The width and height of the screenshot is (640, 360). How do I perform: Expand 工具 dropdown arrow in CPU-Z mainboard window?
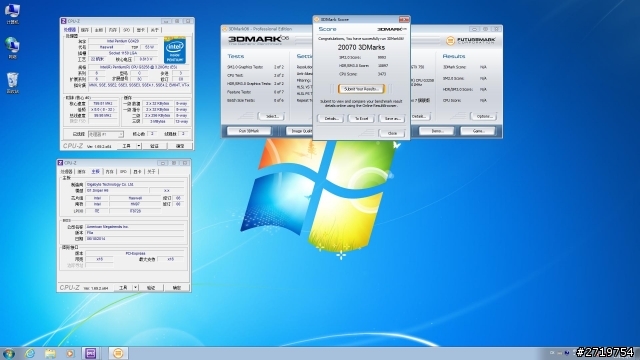[x=136, y=287]
